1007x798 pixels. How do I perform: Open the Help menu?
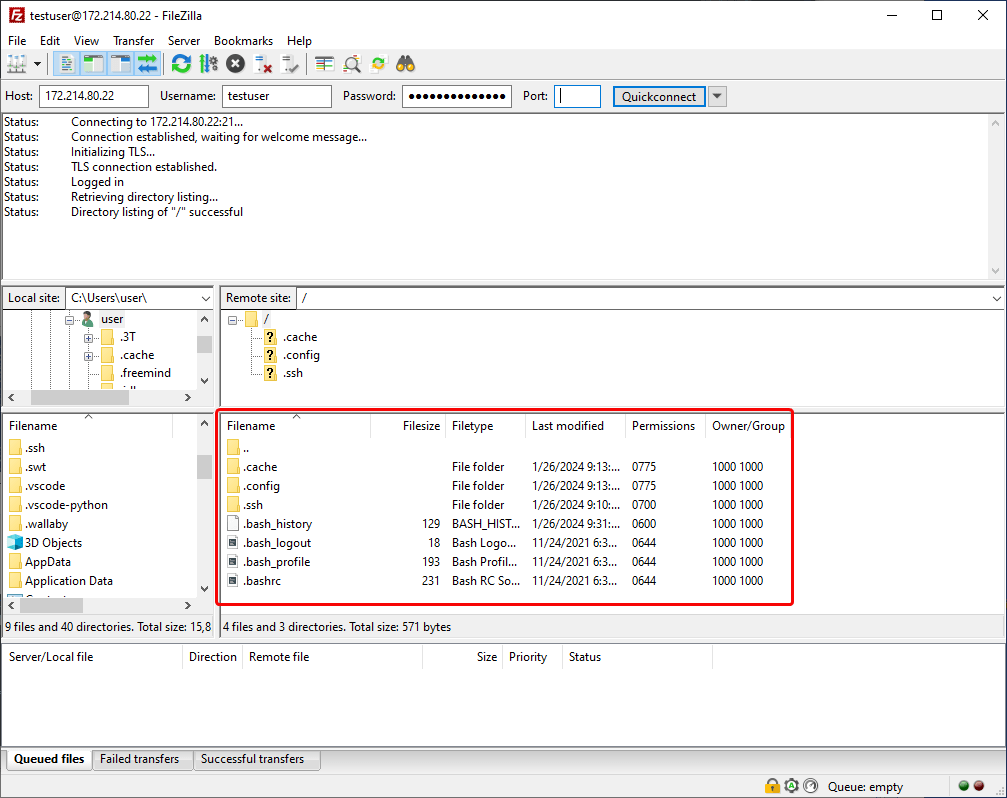[299, 40]
